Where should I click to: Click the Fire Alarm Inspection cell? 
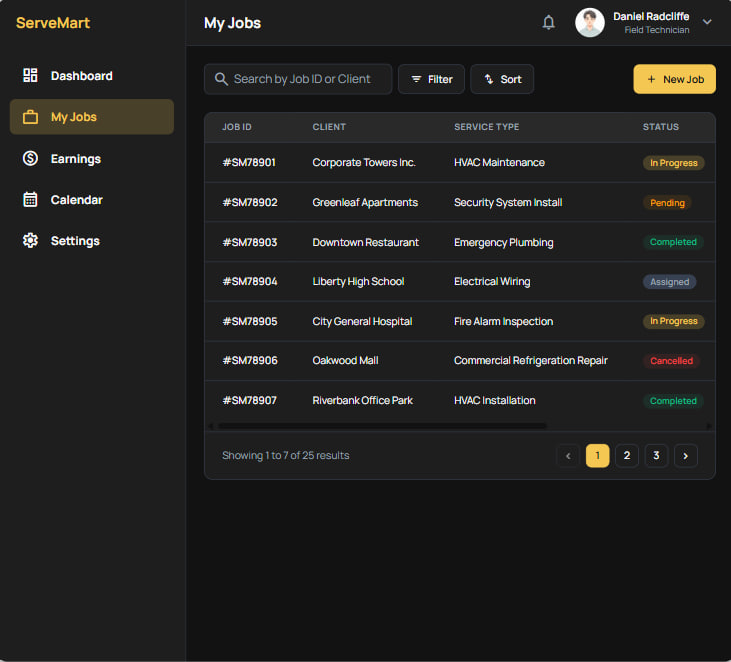coord(503,322)
